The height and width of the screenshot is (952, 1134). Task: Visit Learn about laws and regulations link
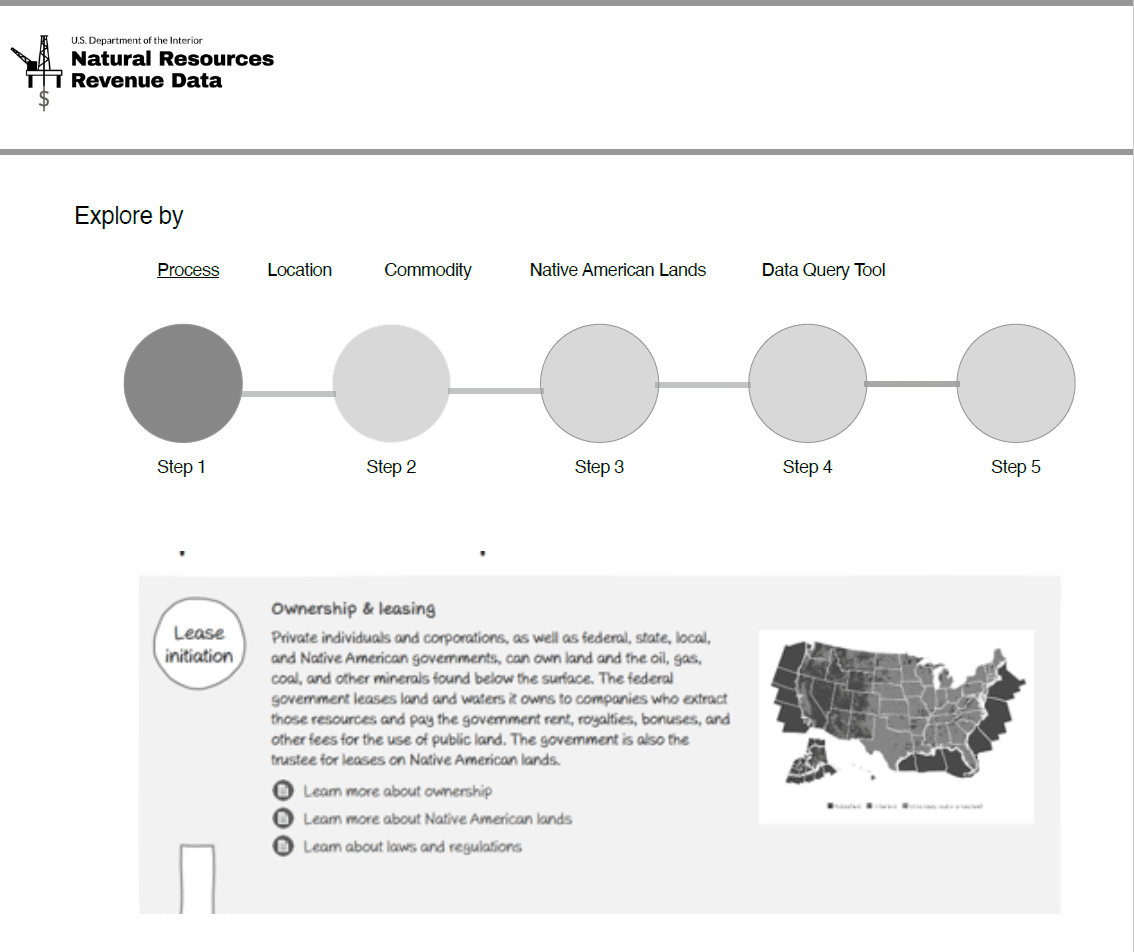pyautogui.click(x=412, y=847)
